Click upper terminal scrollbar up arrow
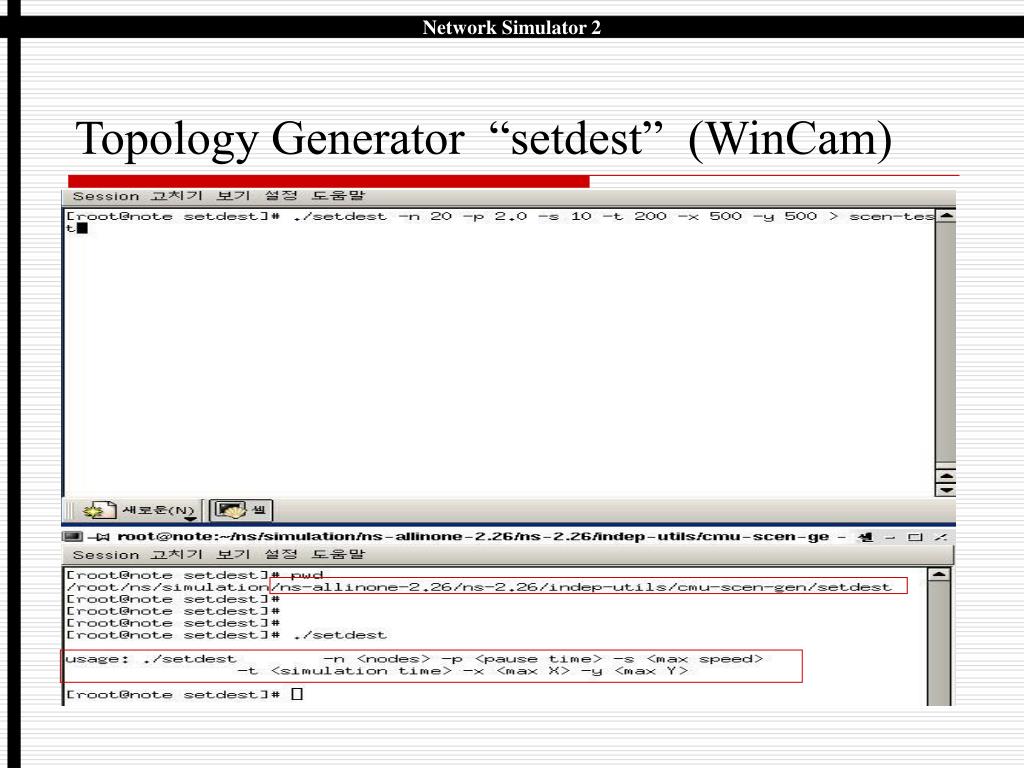 pyautogui.click(x=946, y=216)
